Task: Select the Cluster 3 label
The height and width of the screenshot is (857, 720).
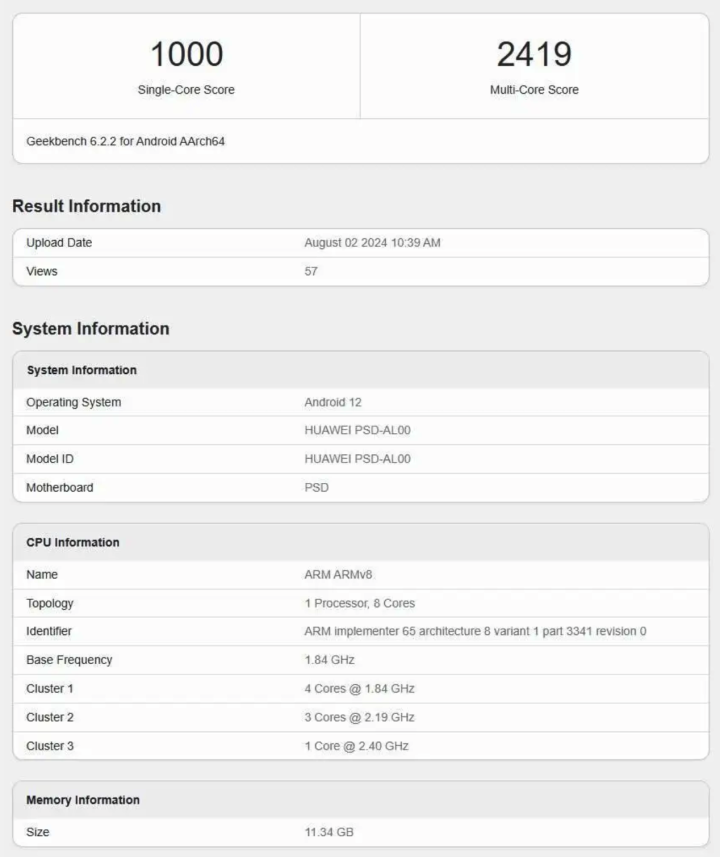Action: point(50,746)
